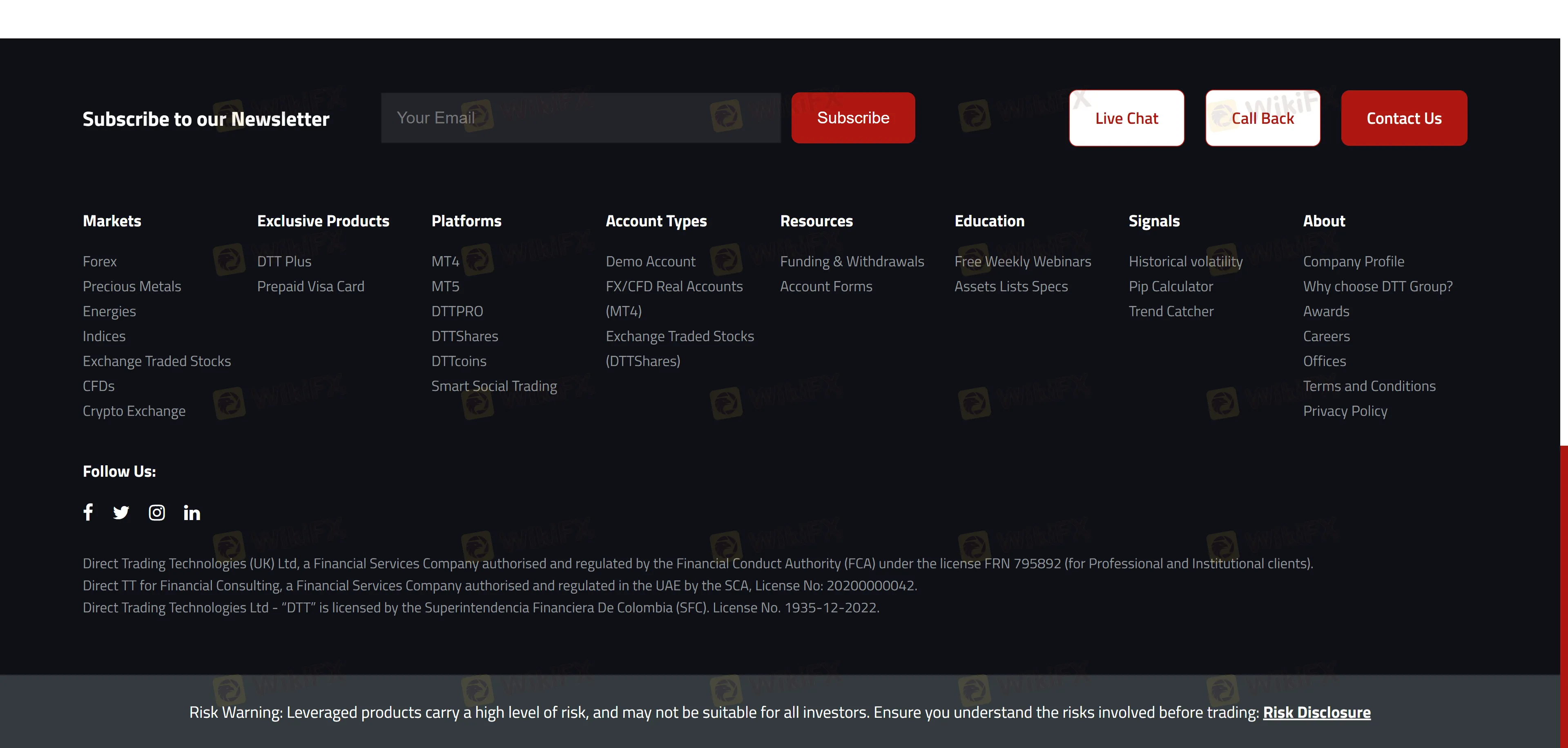This screenshot has width=1568, height=748.
Task: Open Free Weekly Webinars link
Action: (1022, 262)
